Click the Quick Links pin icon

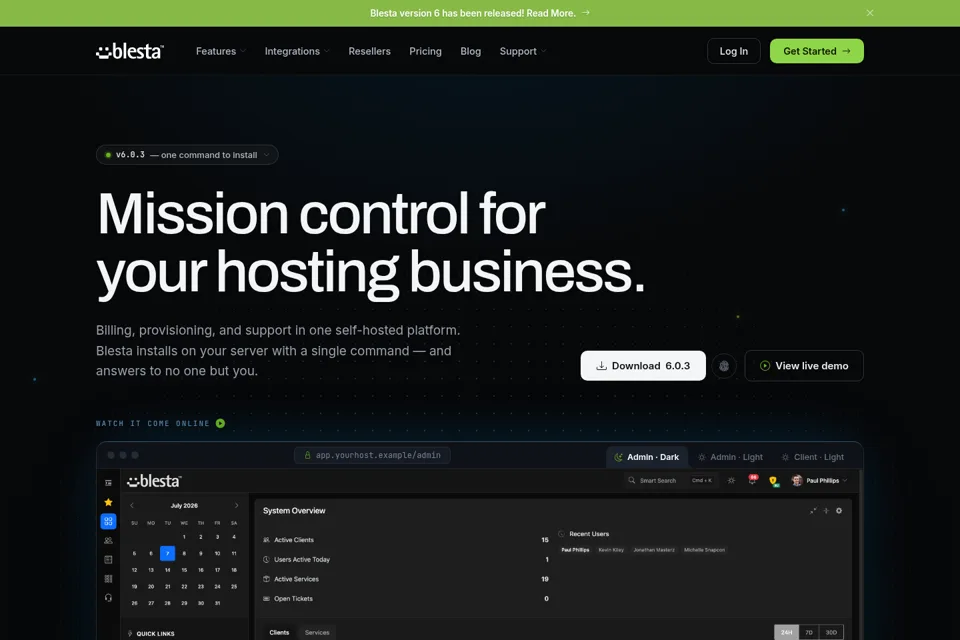(x=130, y=634)
